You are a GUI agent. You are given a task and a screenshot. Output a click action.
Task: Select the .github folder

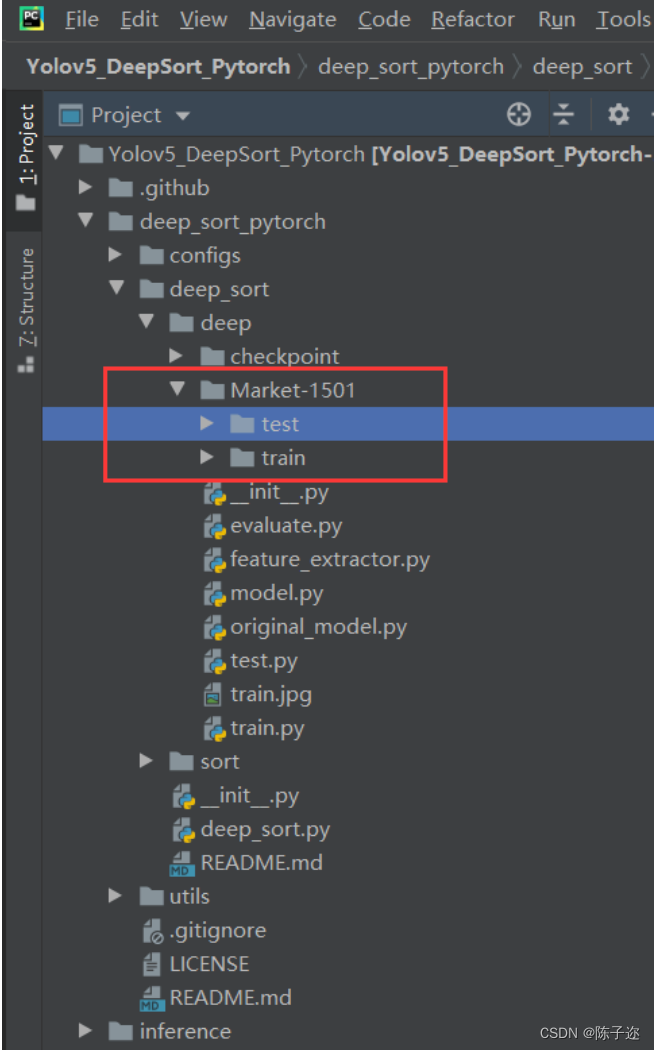pos(159,188)
